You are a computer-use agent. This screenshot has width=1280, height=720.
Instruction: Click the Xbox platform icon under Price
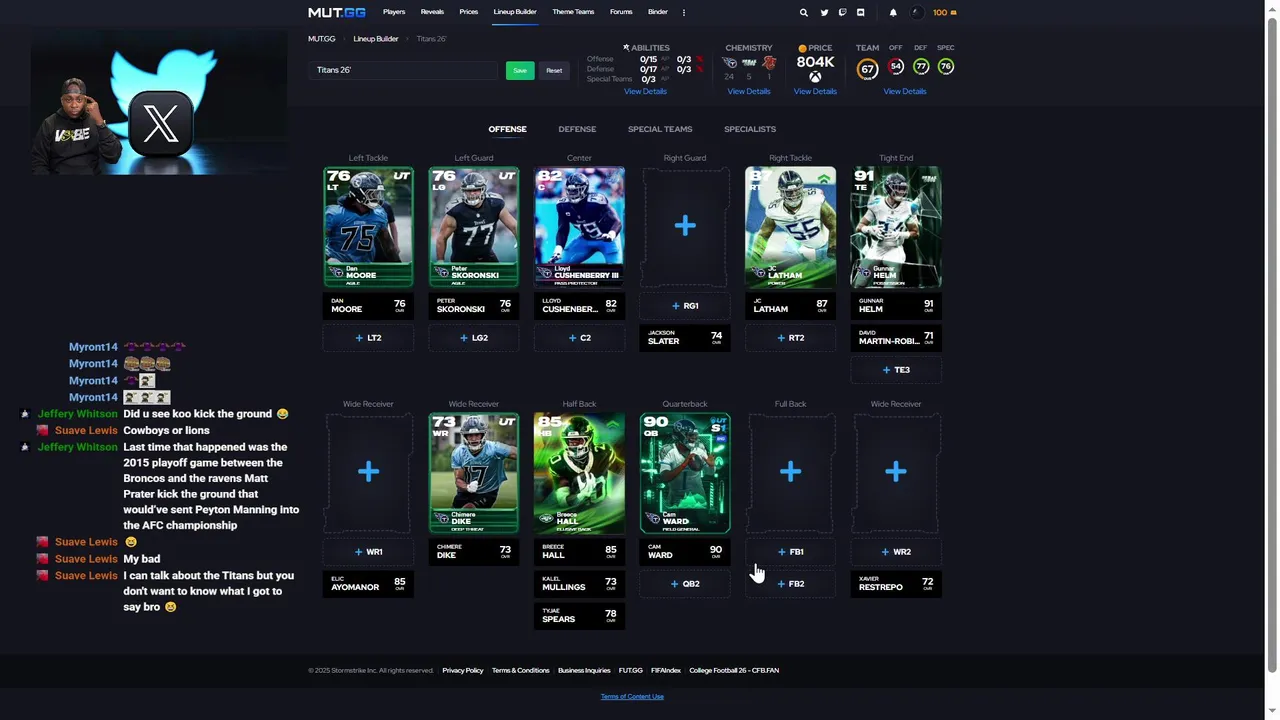click(x=815, y=77)
